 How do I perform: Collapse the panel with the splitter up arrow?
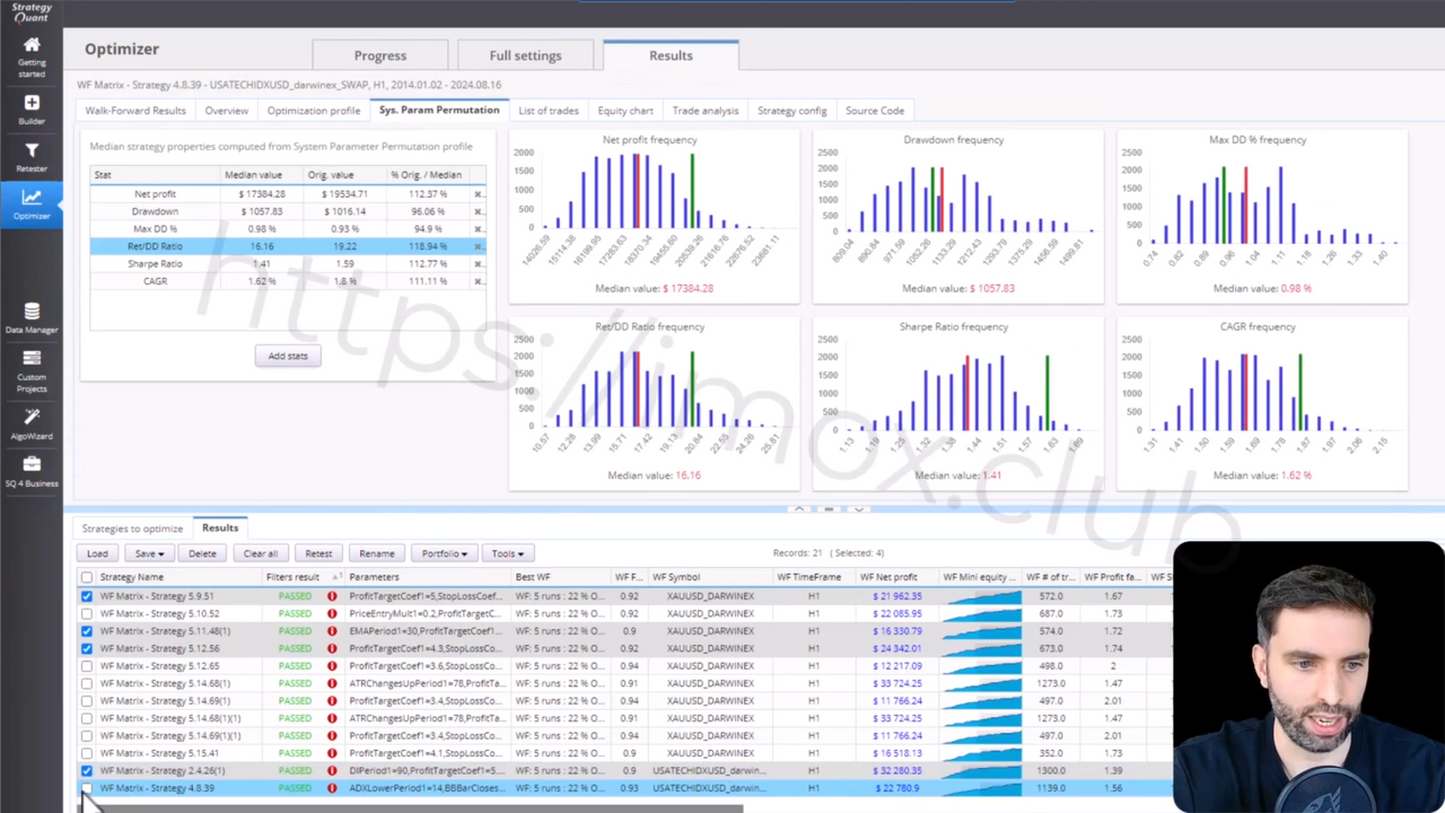click(799, 509)
